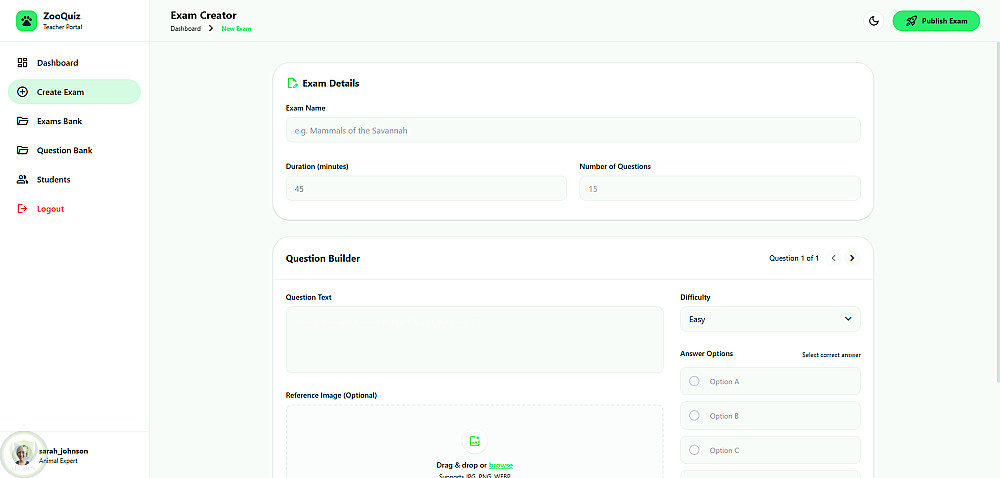Viewport: 1000px width, 478px height.
Task: Click the Logout arrow icon
Action: (x=23, y=209)
